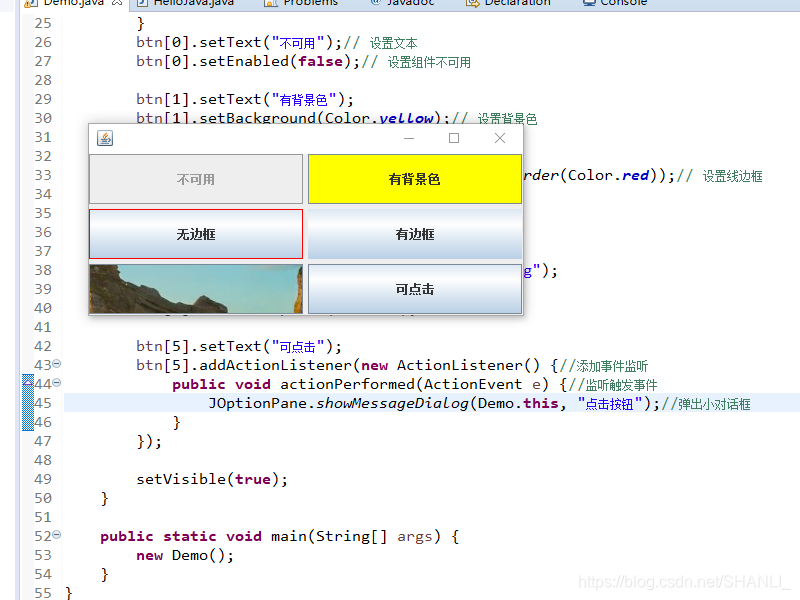This screenshot has width=800, height=600.
Task: Click the 无边框 red-bordered button
Action: click(195, 235)
